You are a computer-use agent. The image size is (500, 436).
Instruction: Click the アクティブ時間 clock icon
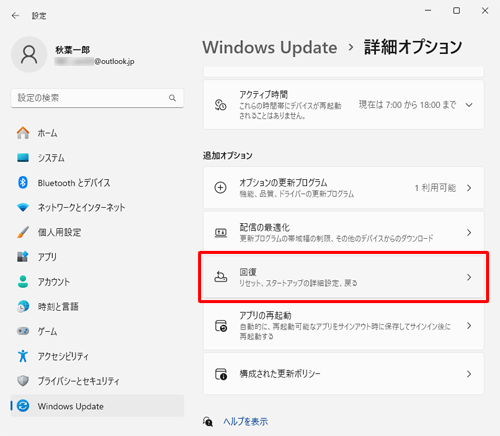(x=220, y=105)
